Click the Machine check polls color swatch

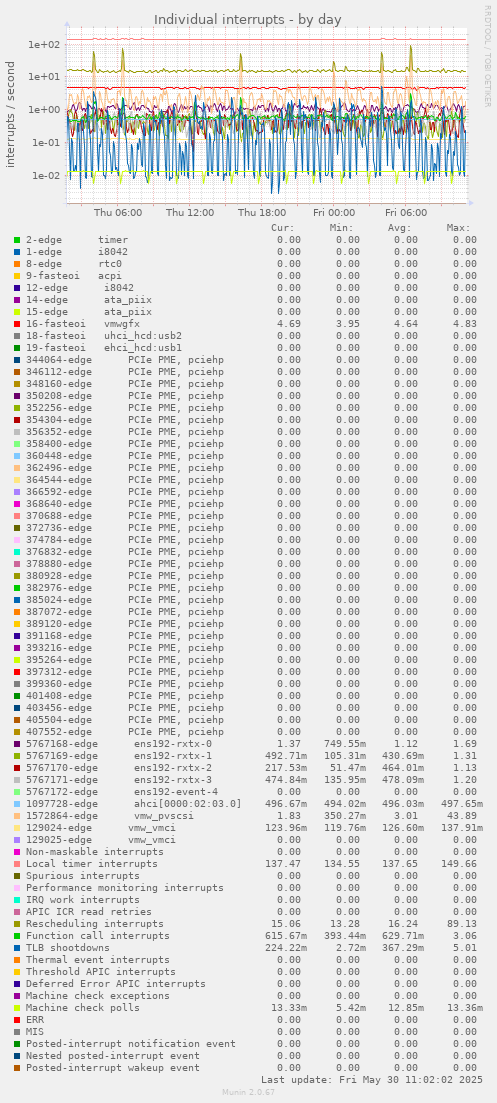pos(17,1007)
